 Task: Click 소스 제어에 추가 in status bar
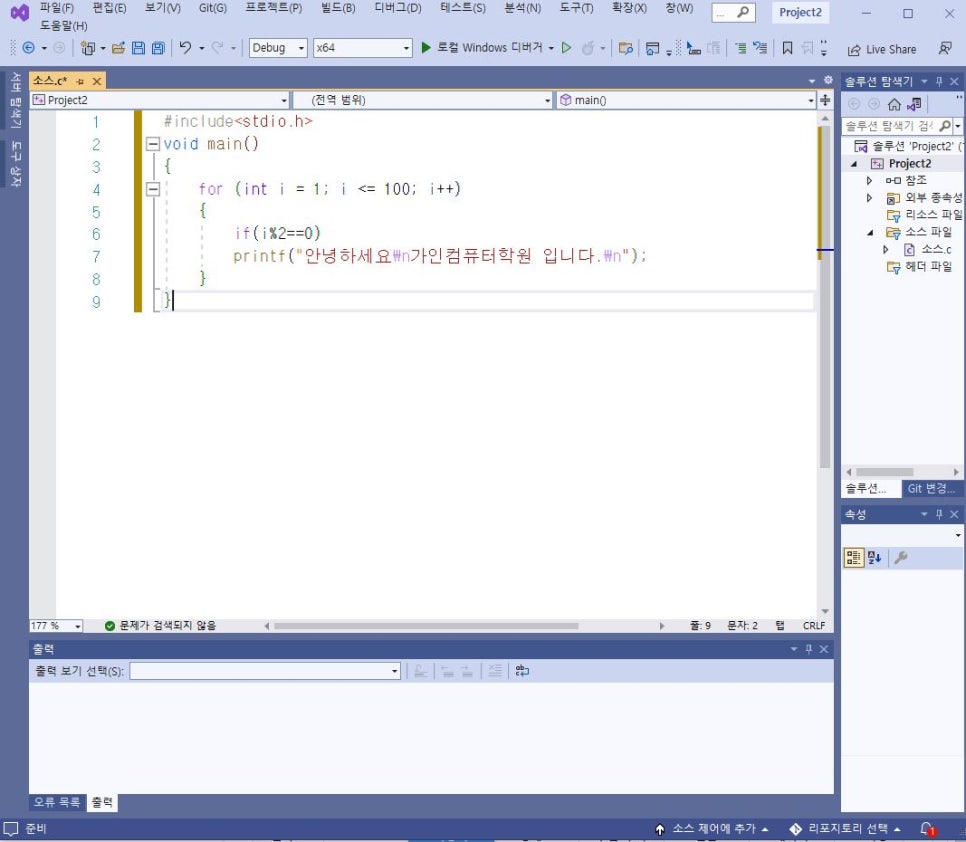pos(713,828)
